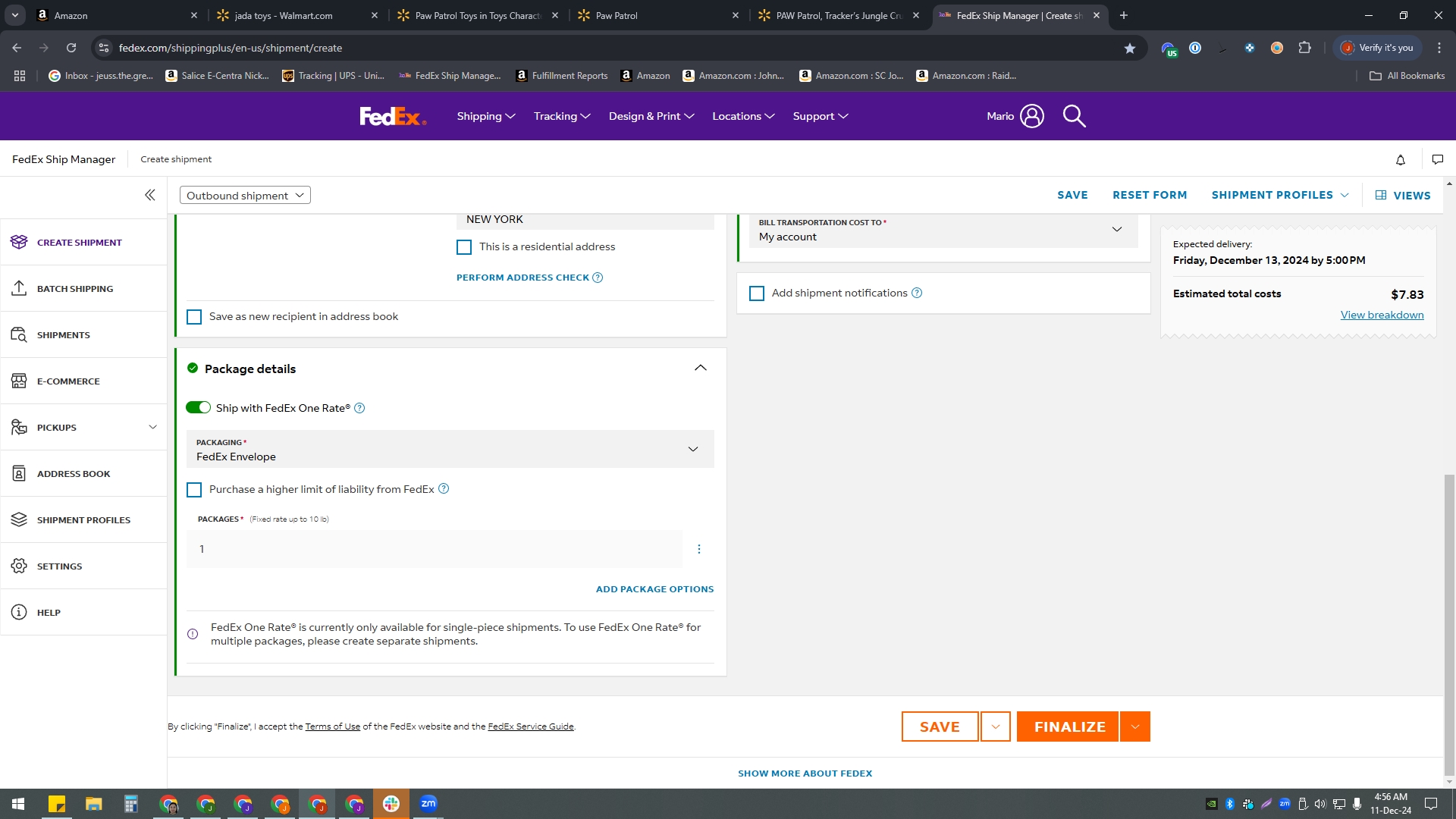Check Save as new recipient in address book
The image size is (1456, 819).
click(194, 317)
